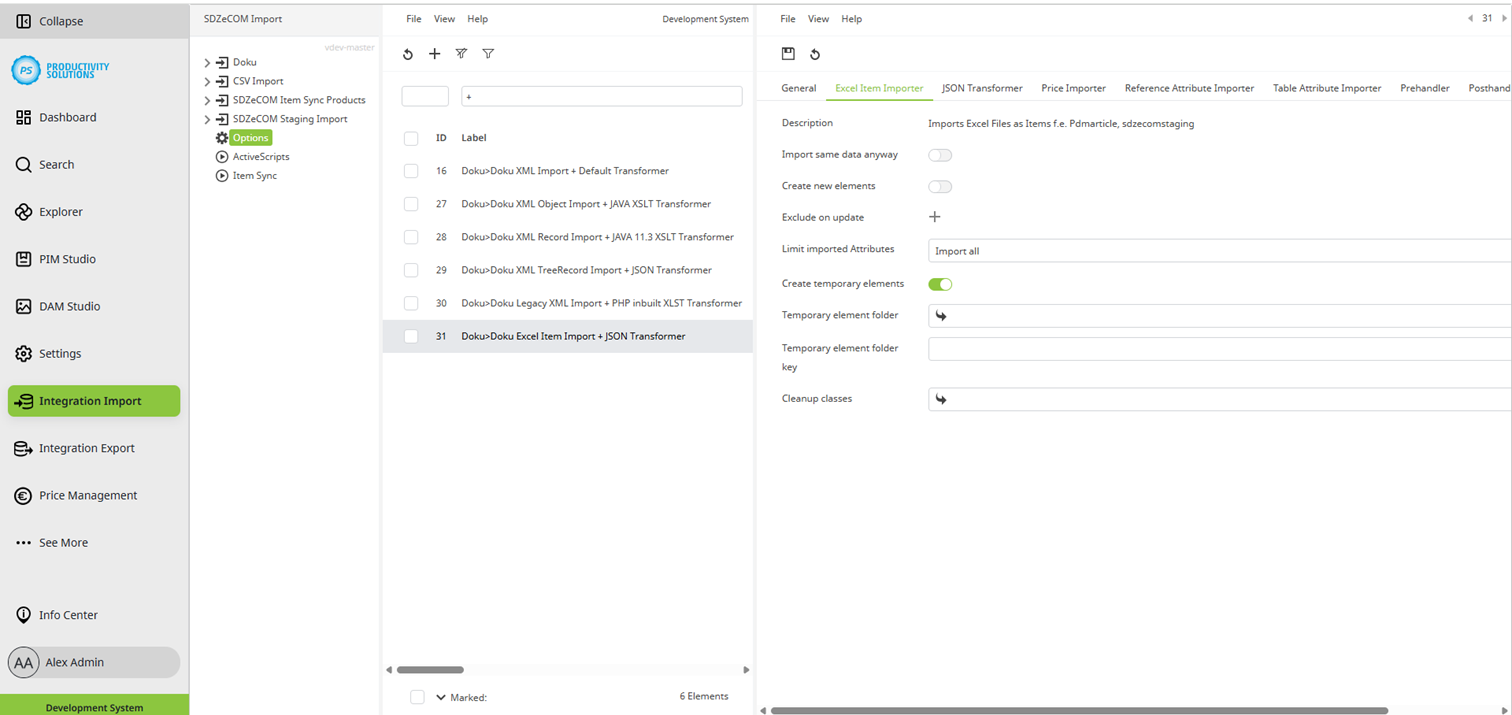Switch to the JSON Transformer tab
This screenshot has height=715, width=1512.
(x=982, y=88)
